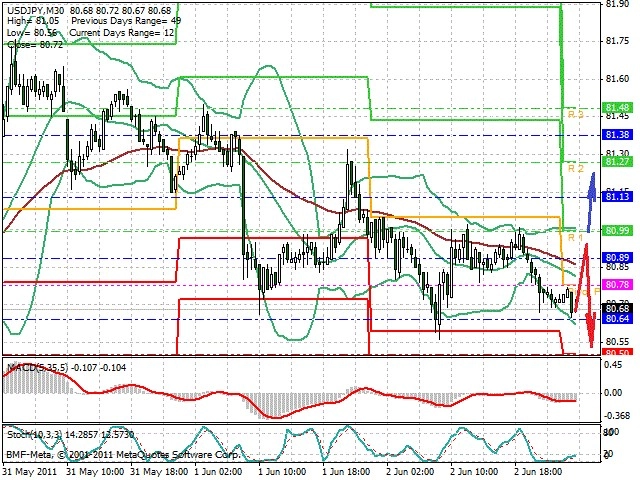This screenshot has height=480, width=640.
Task: Click the blue up arrow near 81.13
Action: pyautogui.click(x=591, y=202)
